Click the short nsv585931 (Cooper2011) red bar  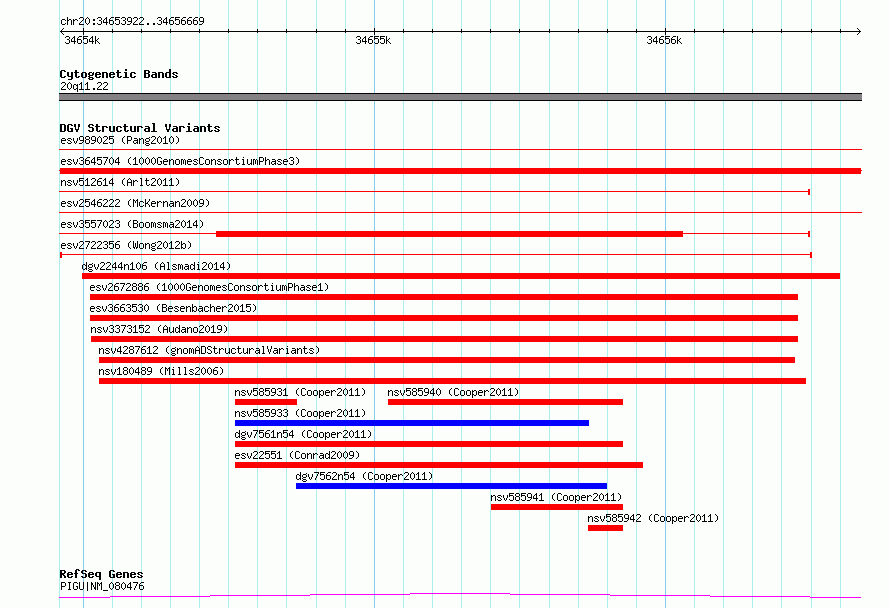266,402
